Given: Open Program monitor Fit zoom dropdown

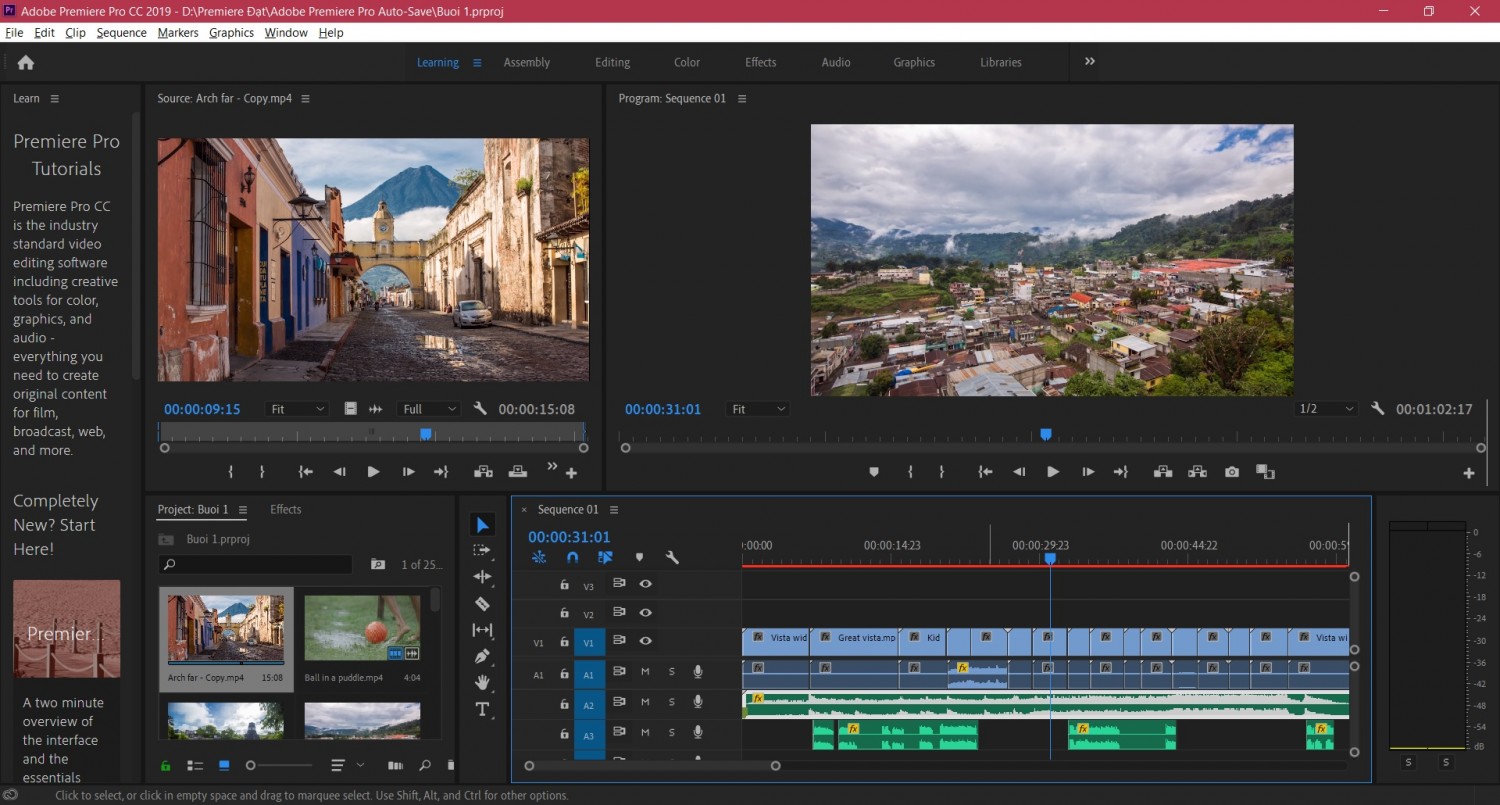Looking at the screenshot, I should (x=758, y=409).
